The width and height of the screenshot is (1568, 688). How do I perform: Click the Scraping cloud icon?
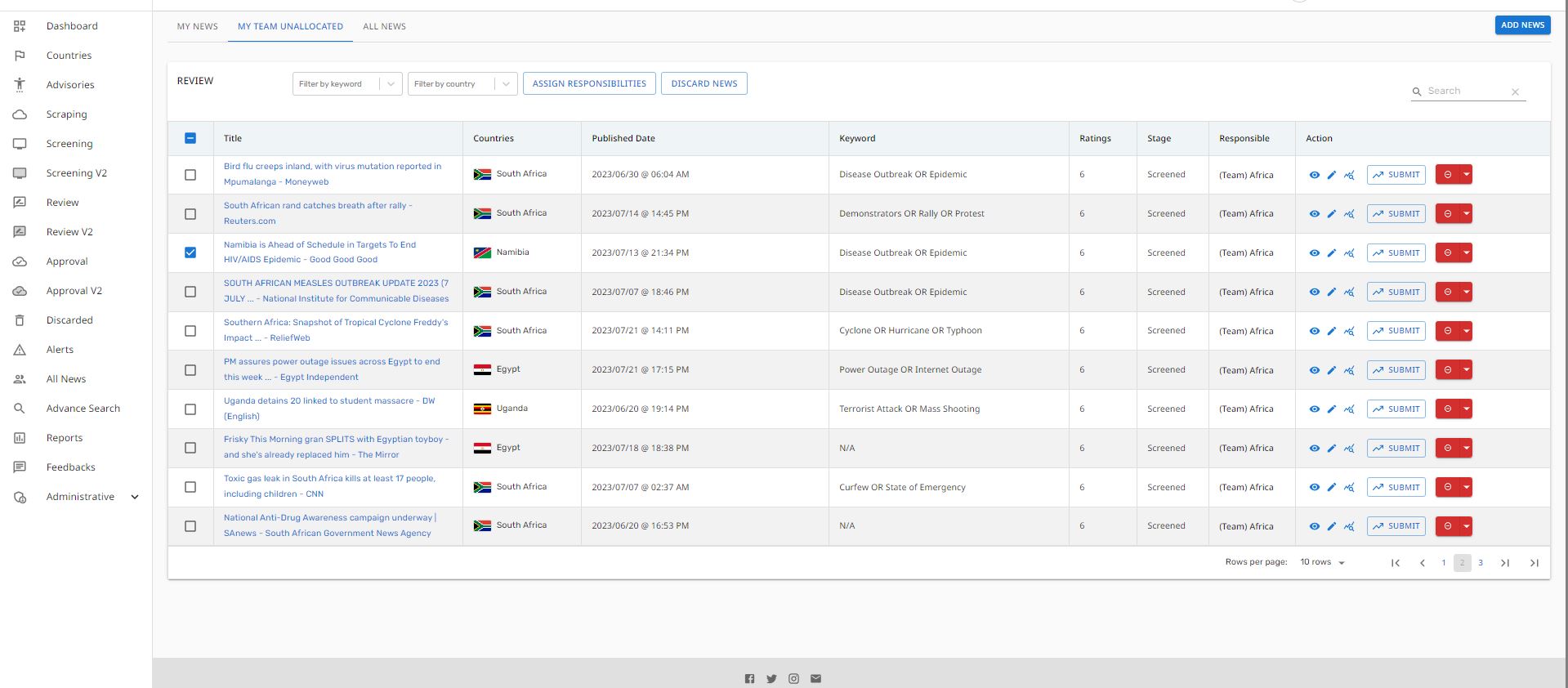20,114
